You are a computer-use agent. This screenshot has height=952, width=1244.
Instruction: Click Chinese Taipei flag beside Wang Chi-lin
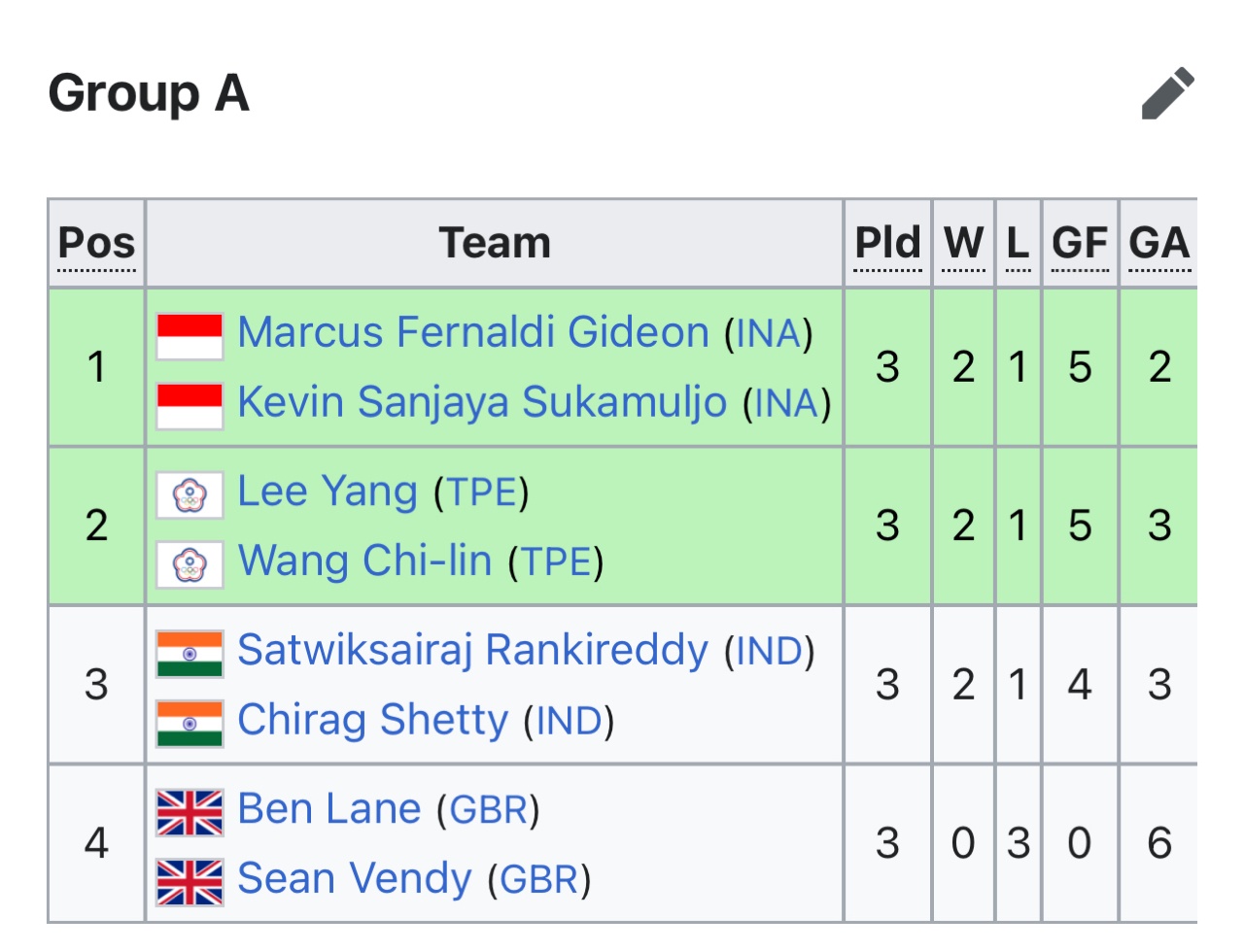[190, 565]
